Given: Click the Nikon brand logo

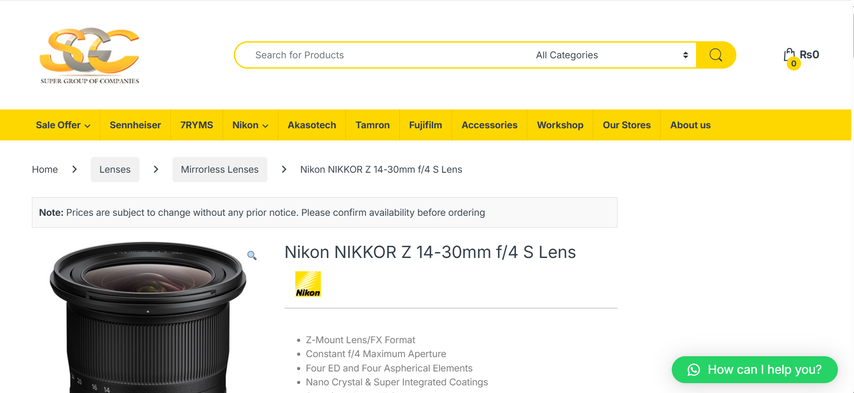Looking at the screenshot, I should 308,284.
